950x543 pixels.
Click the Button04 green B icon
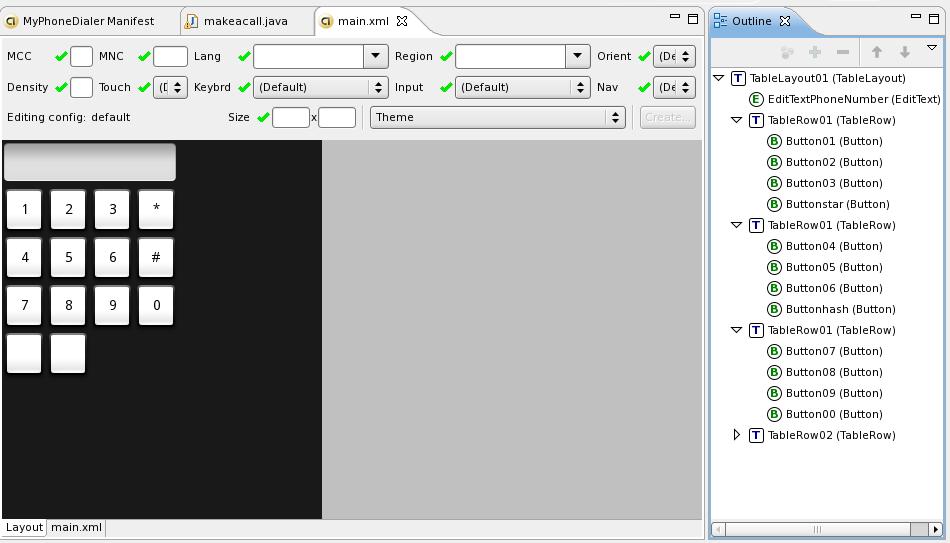774,246
